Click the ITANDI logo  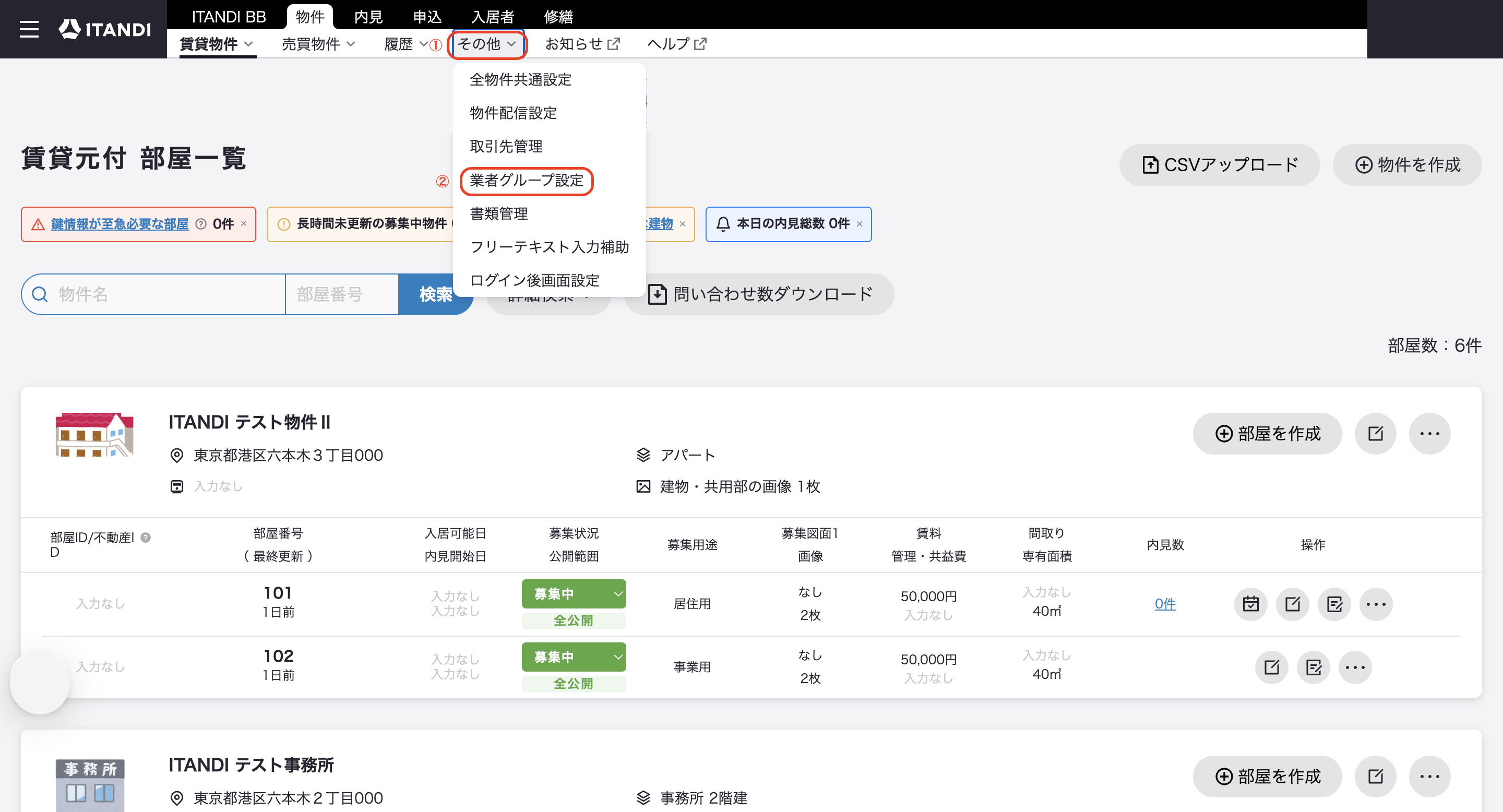(x=104, y=29)
